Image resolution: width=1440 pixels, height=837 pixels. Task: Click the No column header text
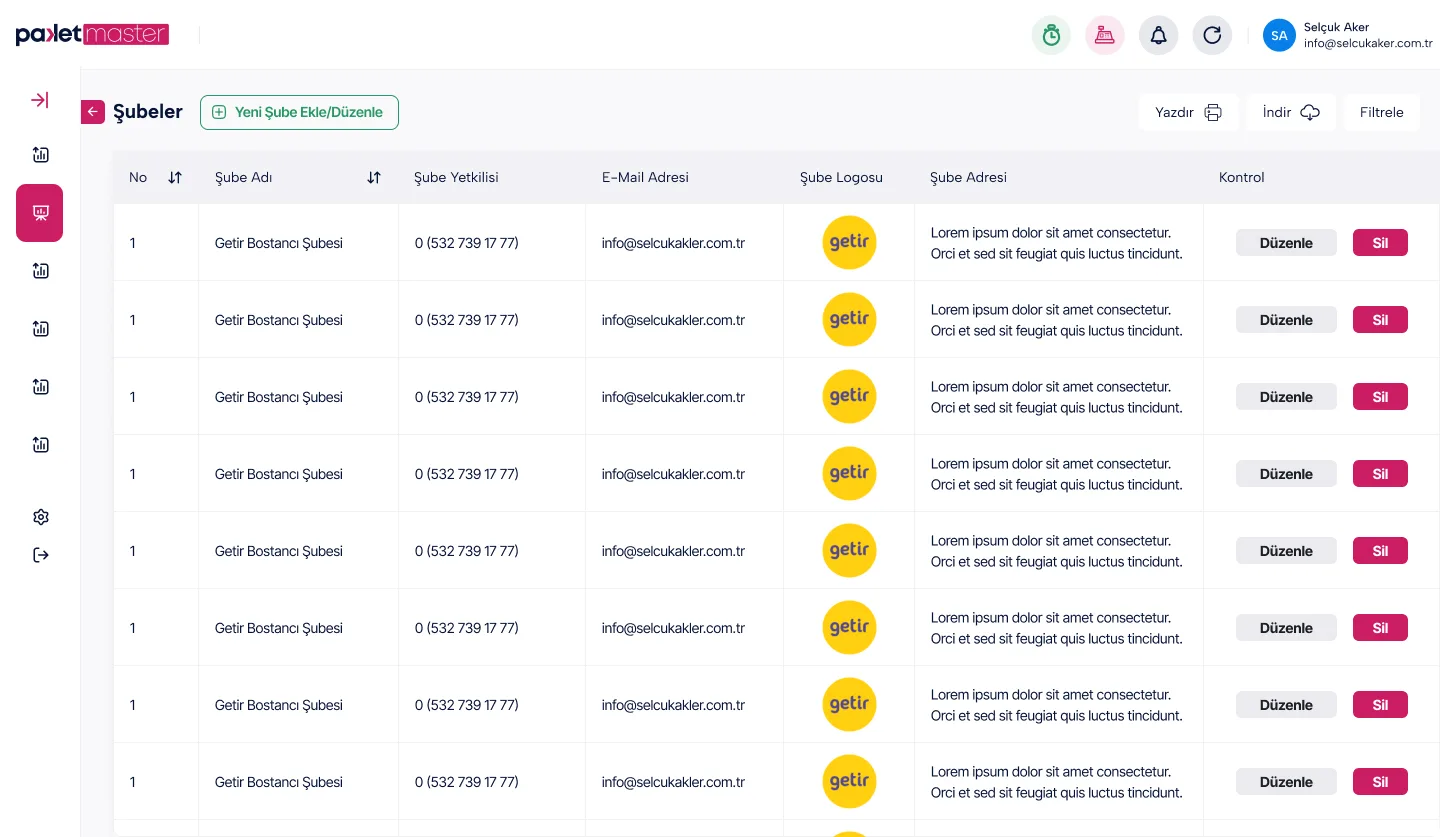tap(138, 178)
